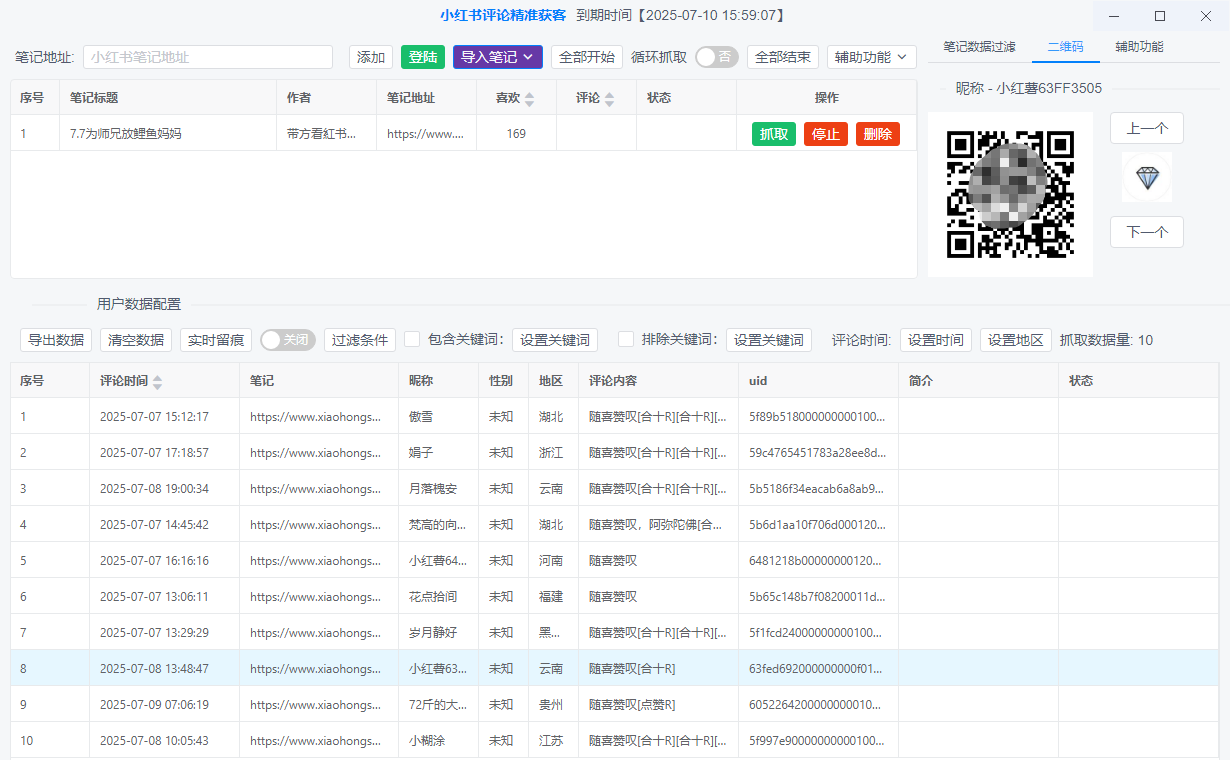Image resolution: width=1230 pixels, height=760 pixels.
Task: End all tasks with 全部结束
Action: click(783, 57)
